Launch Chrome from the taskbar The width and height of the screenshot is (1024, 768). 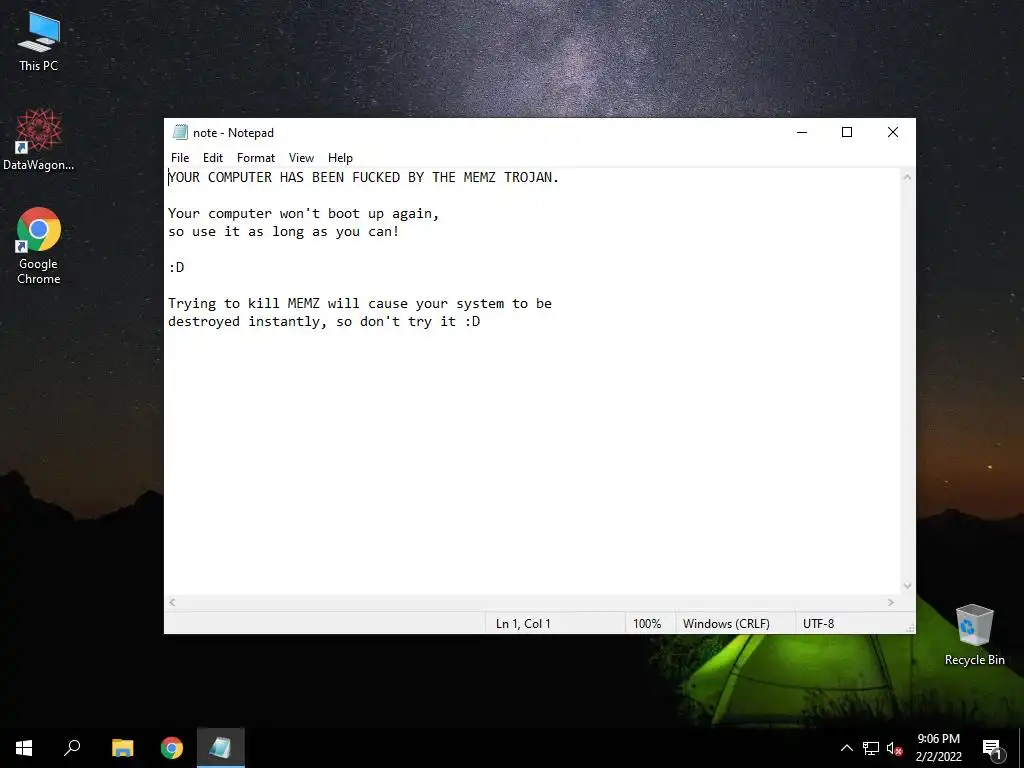point(172,748)
